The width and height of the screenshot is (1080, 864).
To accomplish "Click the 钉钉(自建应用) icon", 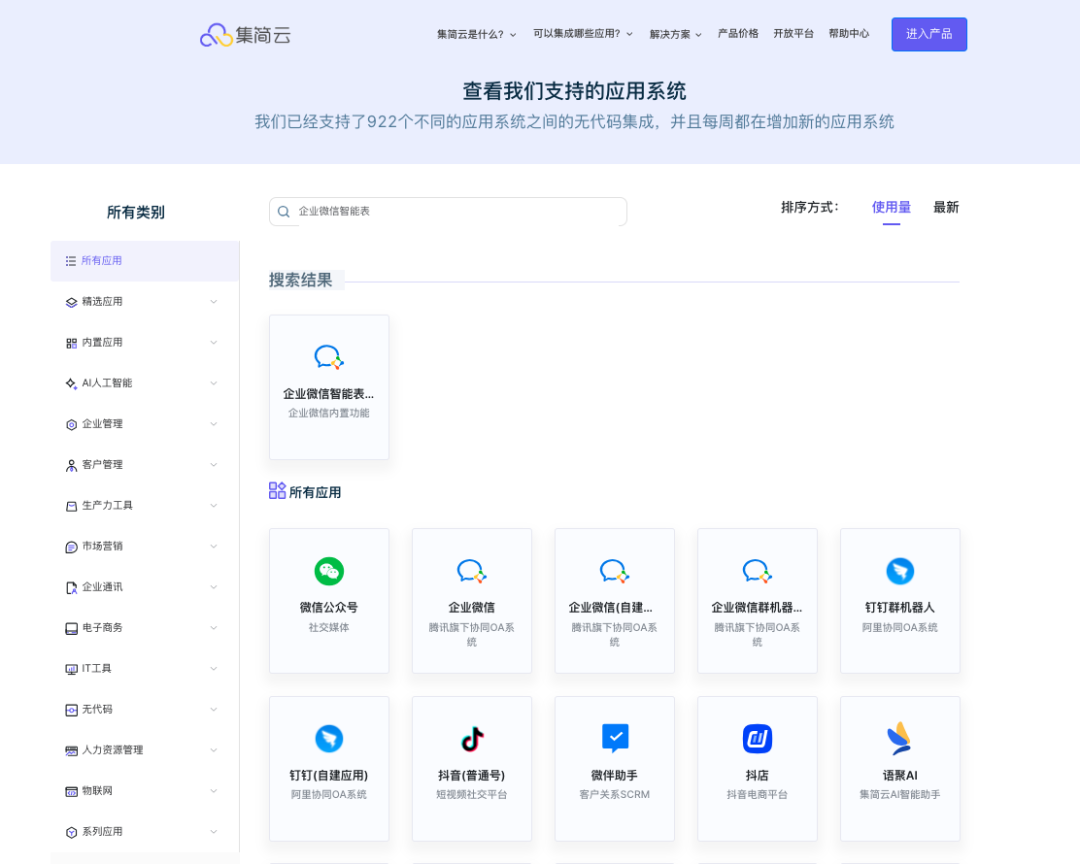I will click(329, 739).
